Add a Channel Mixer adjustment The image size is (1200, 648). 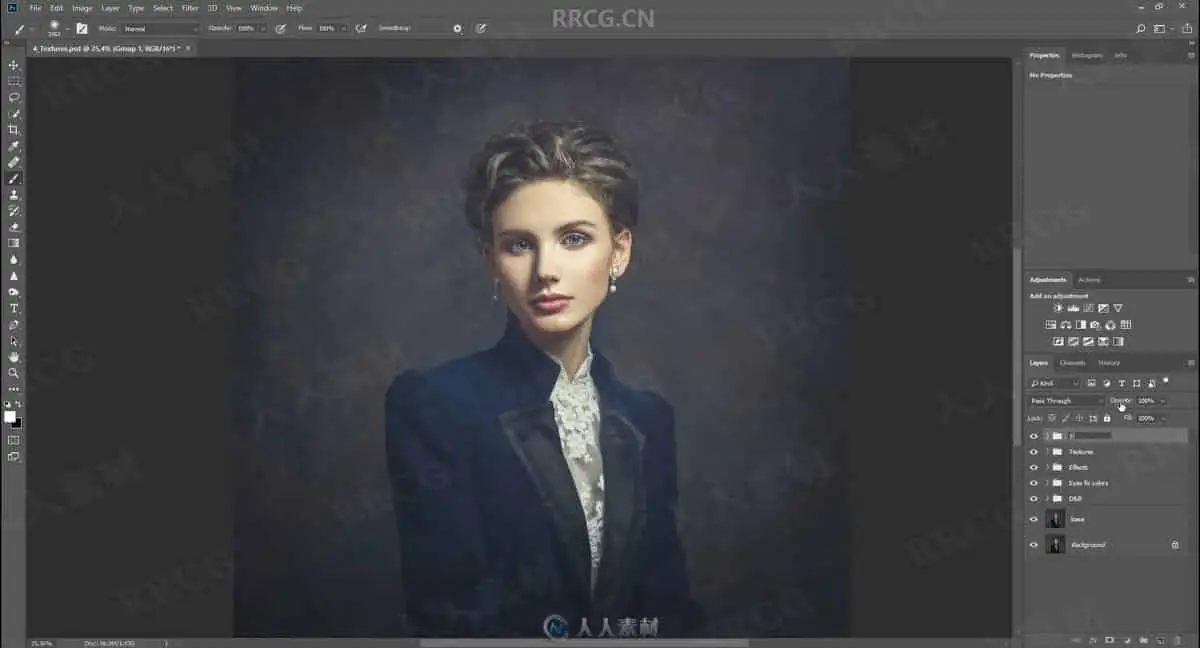click(1110, 325)
